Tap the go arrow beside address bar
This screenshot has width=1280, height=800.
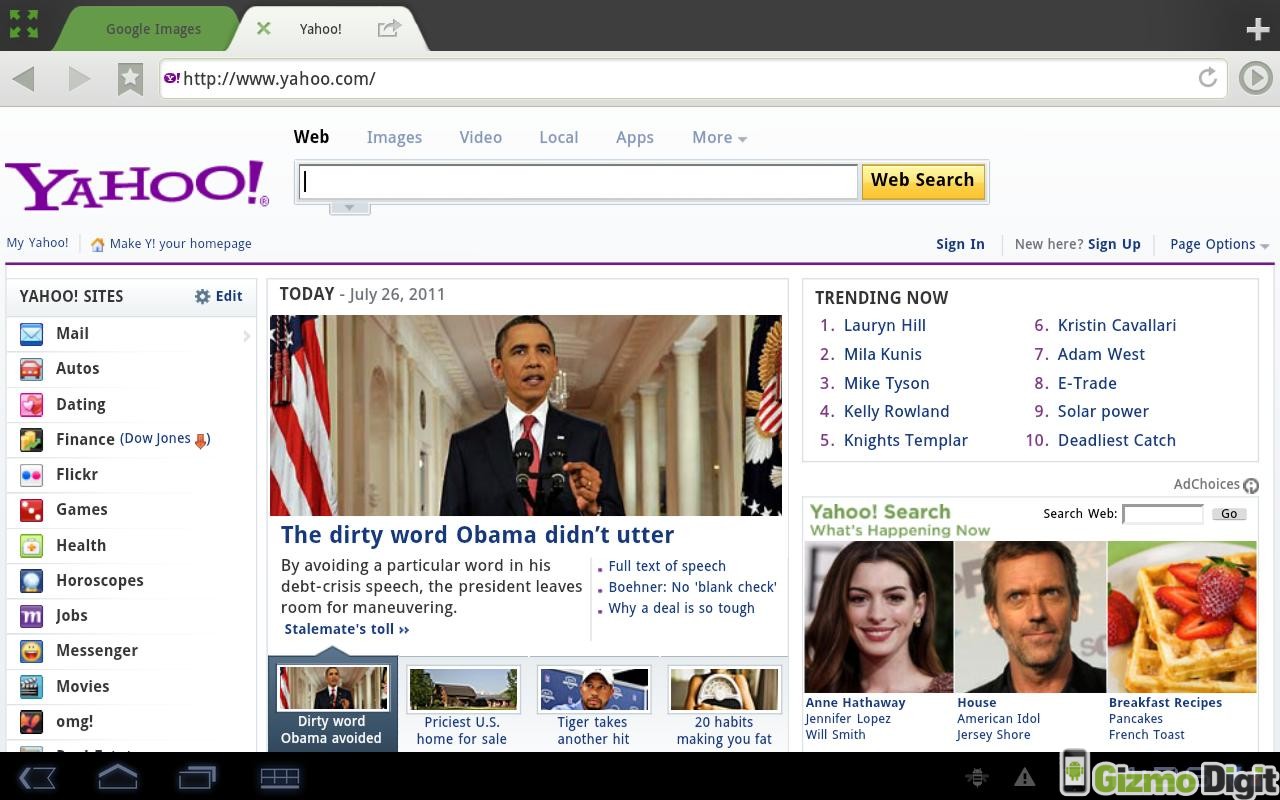coord(1255,78)
